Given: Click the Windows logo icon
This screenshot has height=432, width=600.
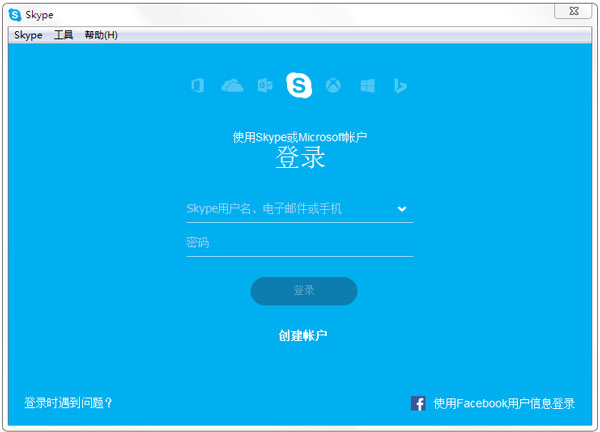Looking at the screenshot, I should point(367,86).
